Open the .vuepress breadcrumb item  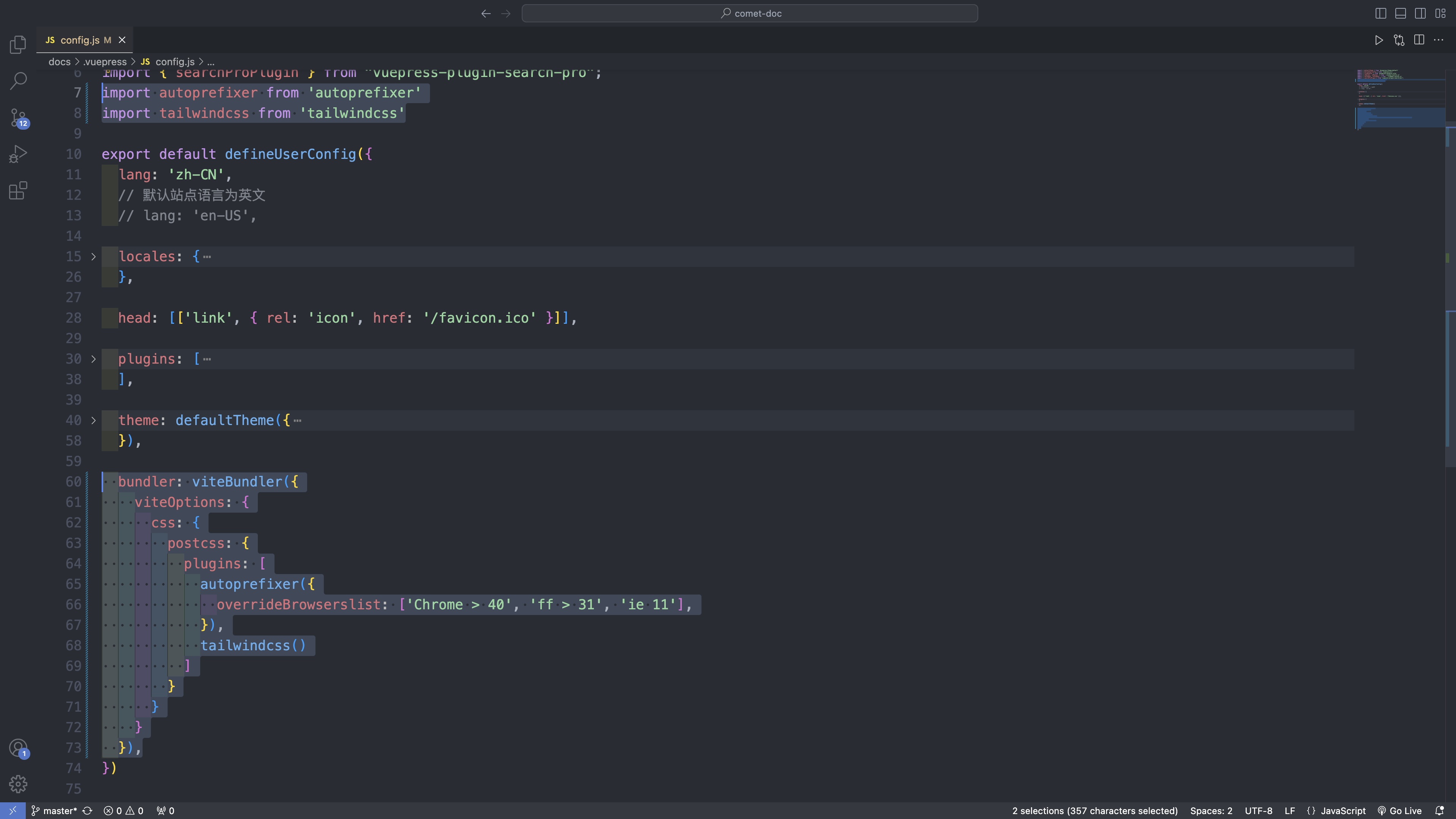(x=106, y=61)
